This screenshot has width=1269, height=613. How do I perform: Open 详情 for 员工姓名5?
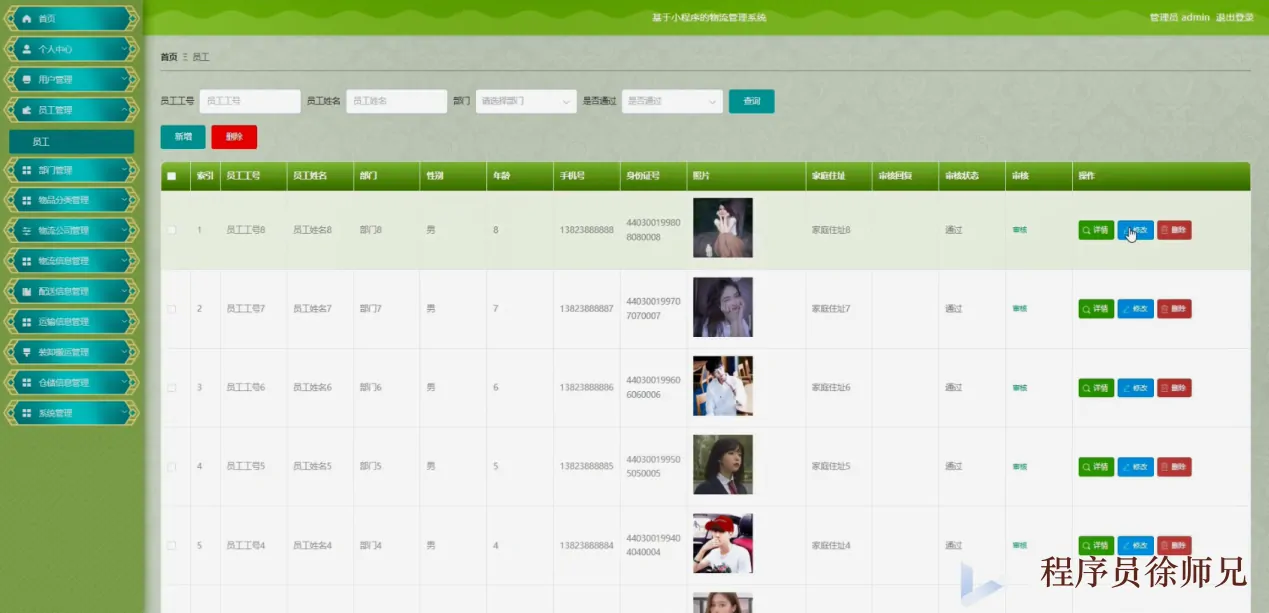click(1096, 467)
